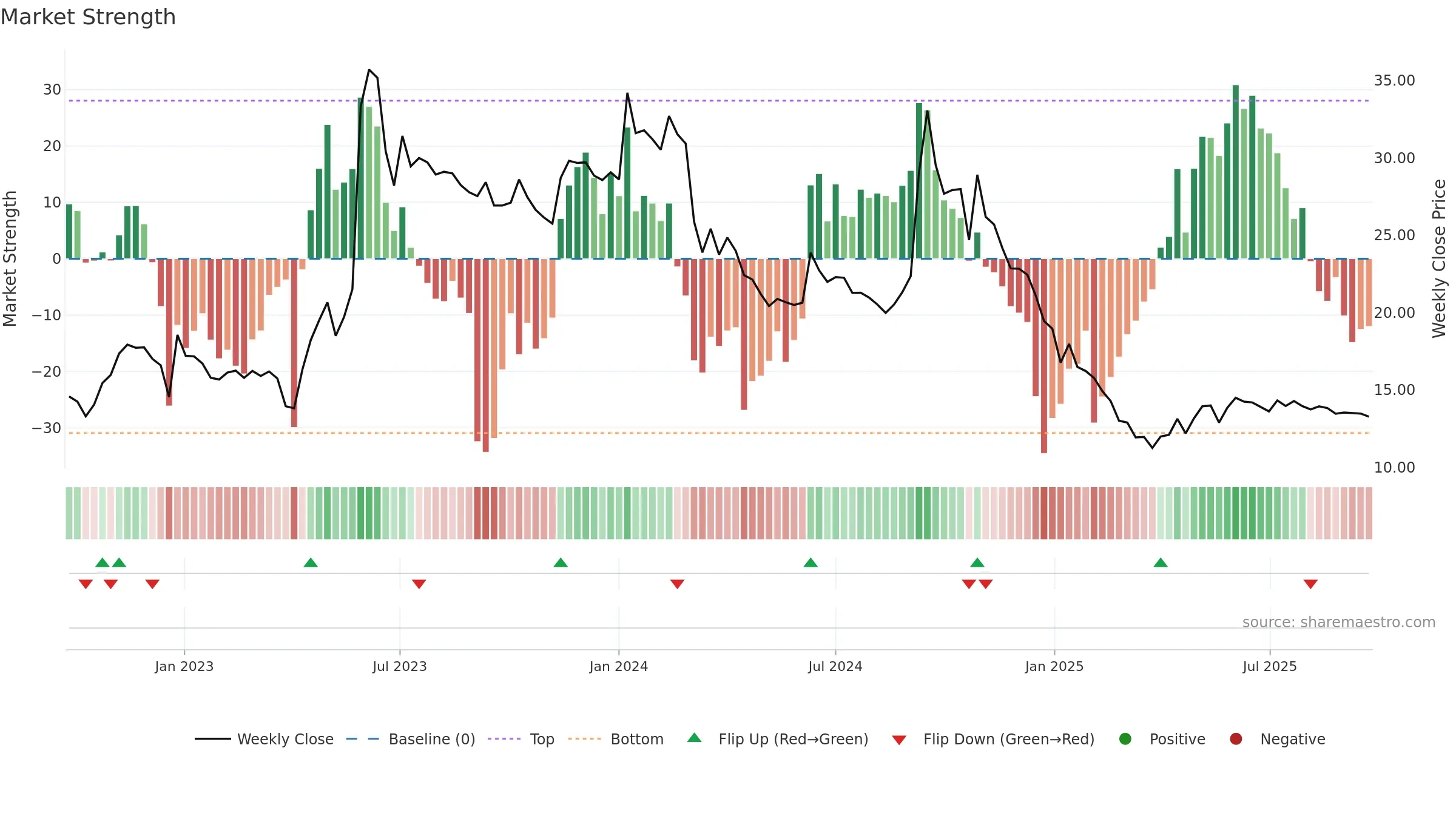Click the source: sharemaestro.com text

(1339, 622)
